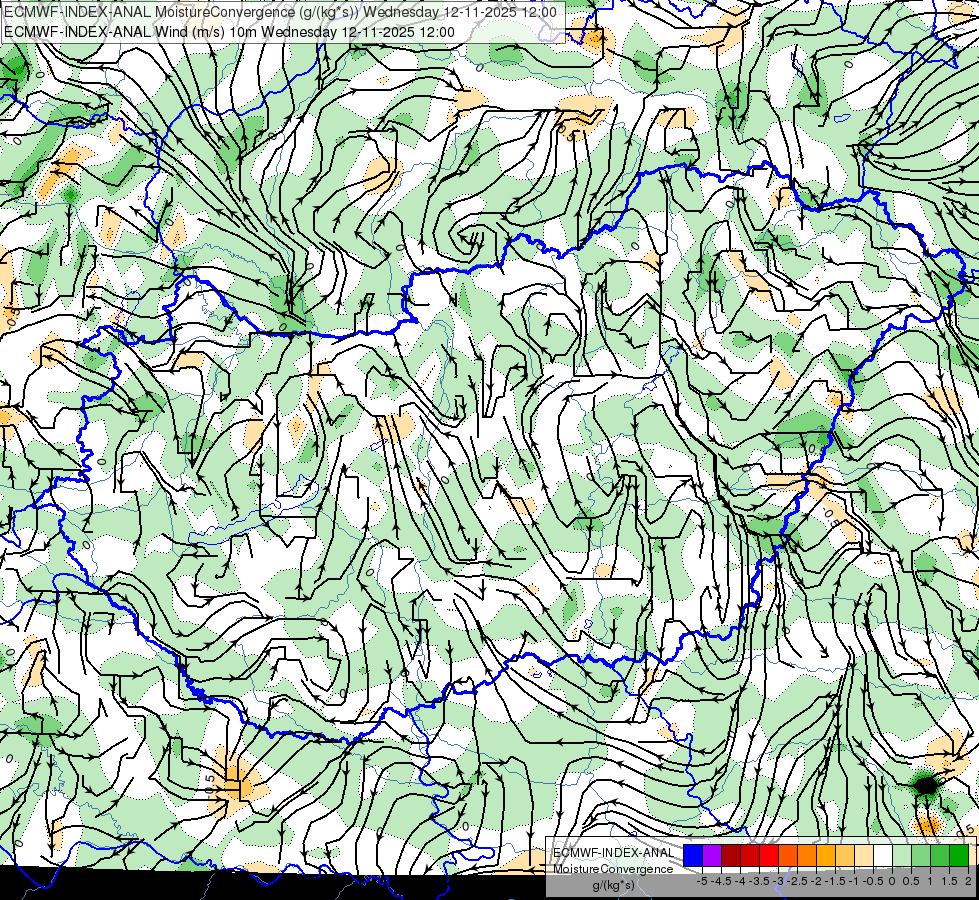The width and height of the screenshot is (979, 900).
Task: Click the Wind 10m title line at top
Action: pos(229,31)
